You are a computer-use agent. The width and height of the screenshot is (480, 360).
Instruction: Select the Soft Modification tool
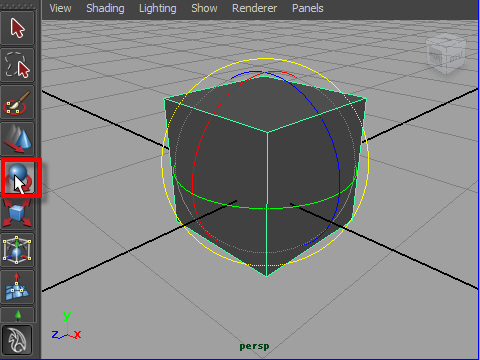[17, 287]
